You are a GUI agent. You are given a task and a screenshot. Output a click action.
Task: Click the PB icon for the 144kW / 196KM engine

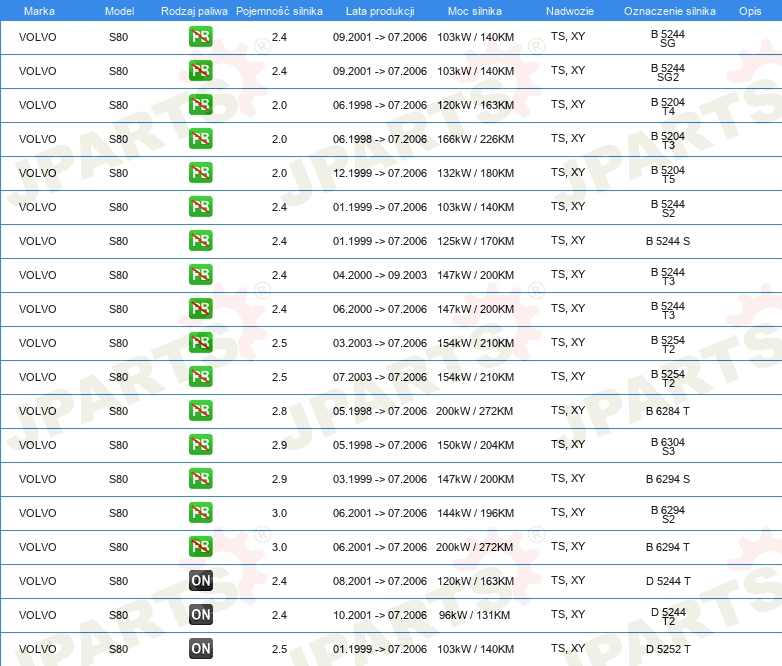point(200,514)
